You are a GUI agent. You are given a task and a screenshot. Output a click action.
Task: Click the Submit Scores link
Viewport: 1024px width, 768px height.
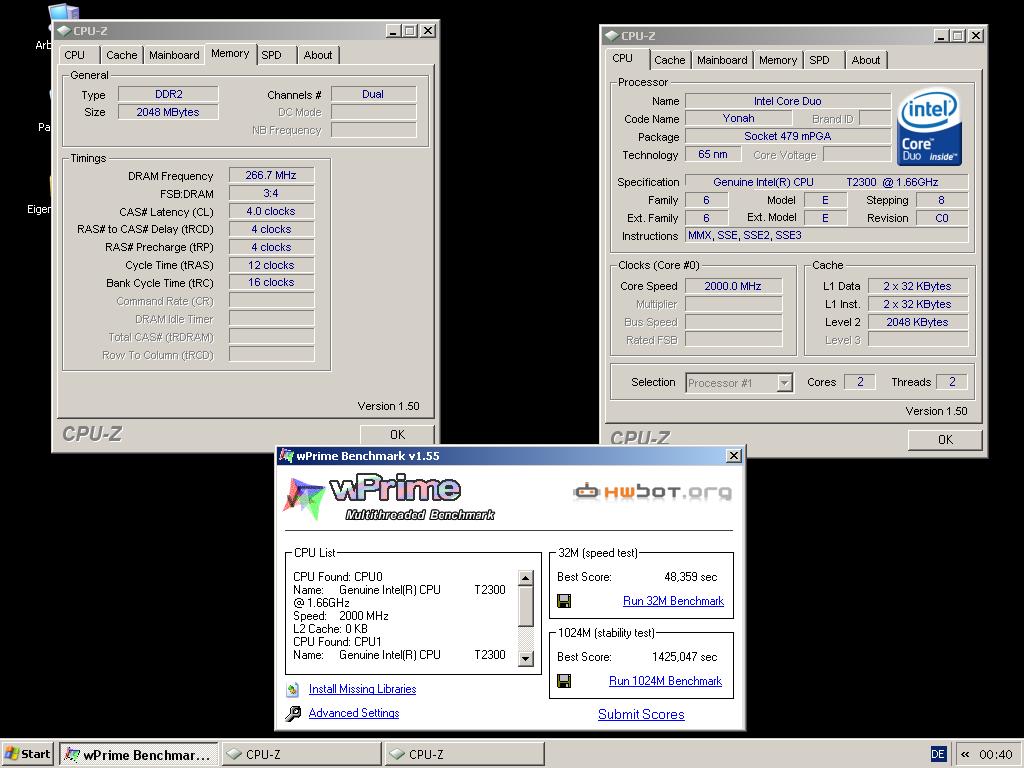point(641,714)
